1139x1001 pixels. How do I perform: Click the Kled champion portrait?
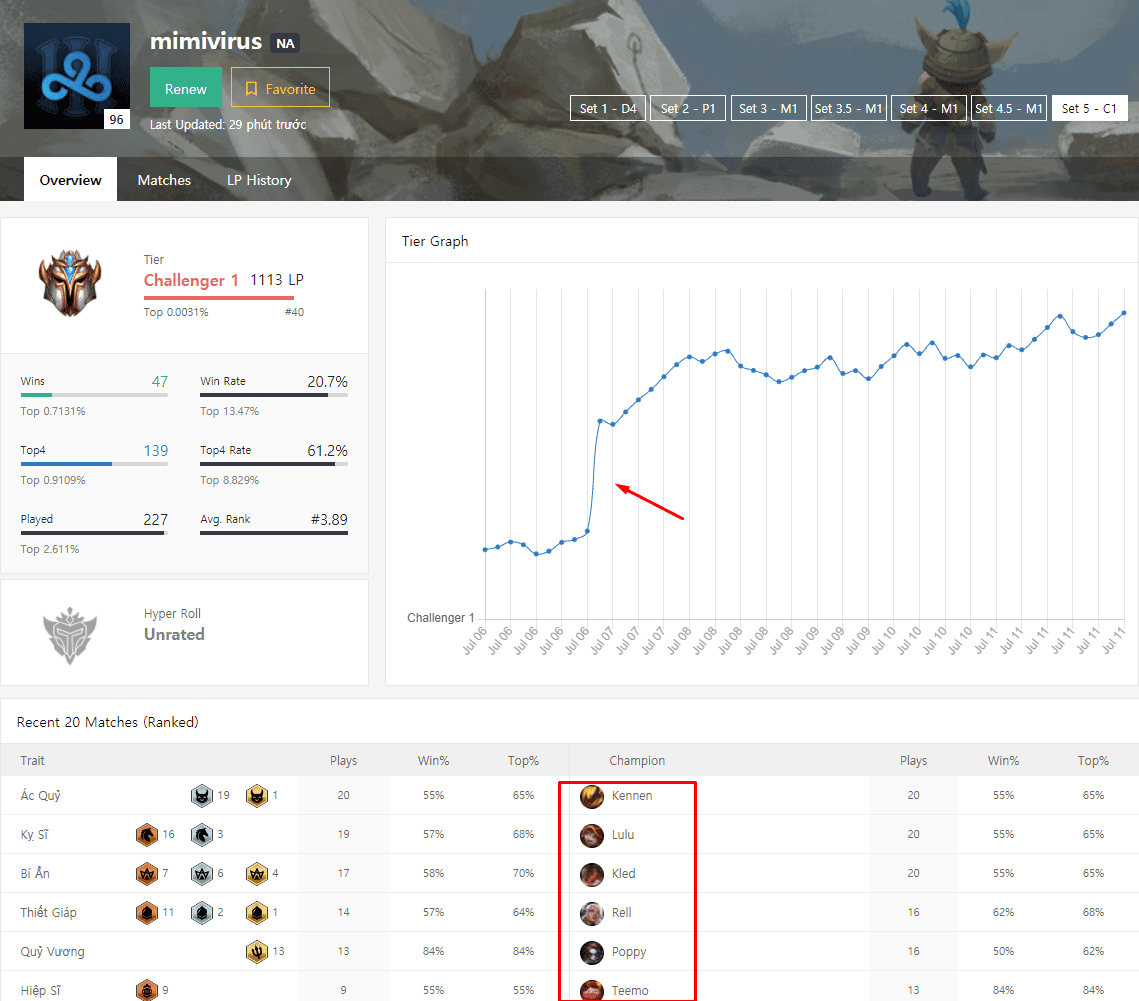[592, 874]
